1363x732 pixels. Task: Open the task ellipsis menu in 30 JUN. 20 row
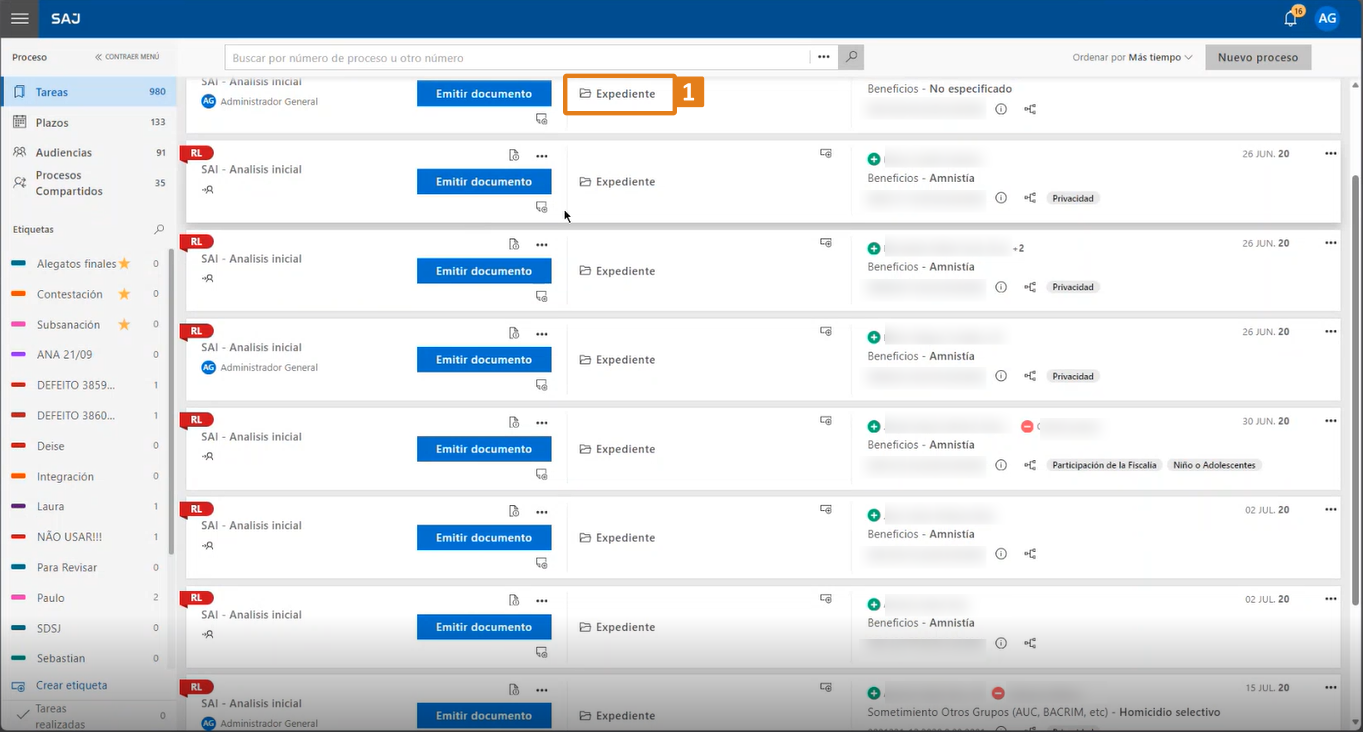pos(542,423)
